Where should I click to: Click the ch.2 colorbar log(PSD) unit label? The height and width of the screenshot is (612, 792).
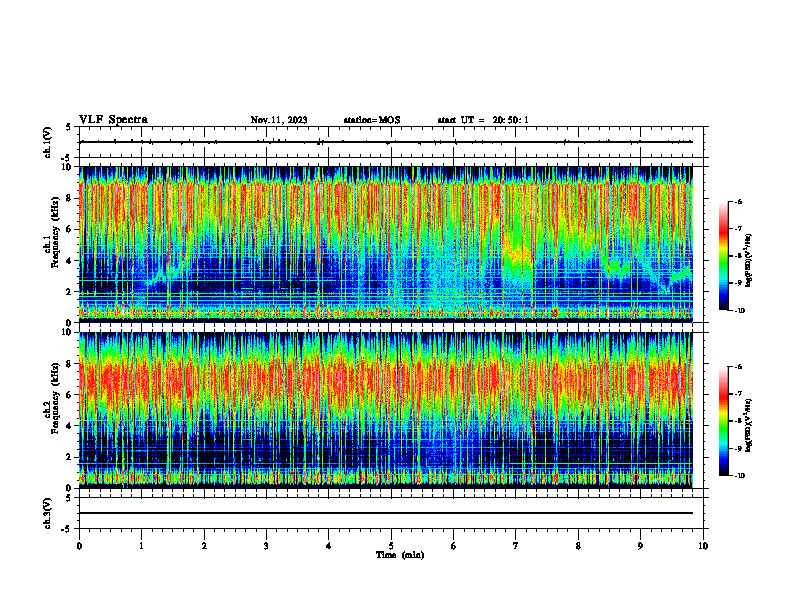750,426
